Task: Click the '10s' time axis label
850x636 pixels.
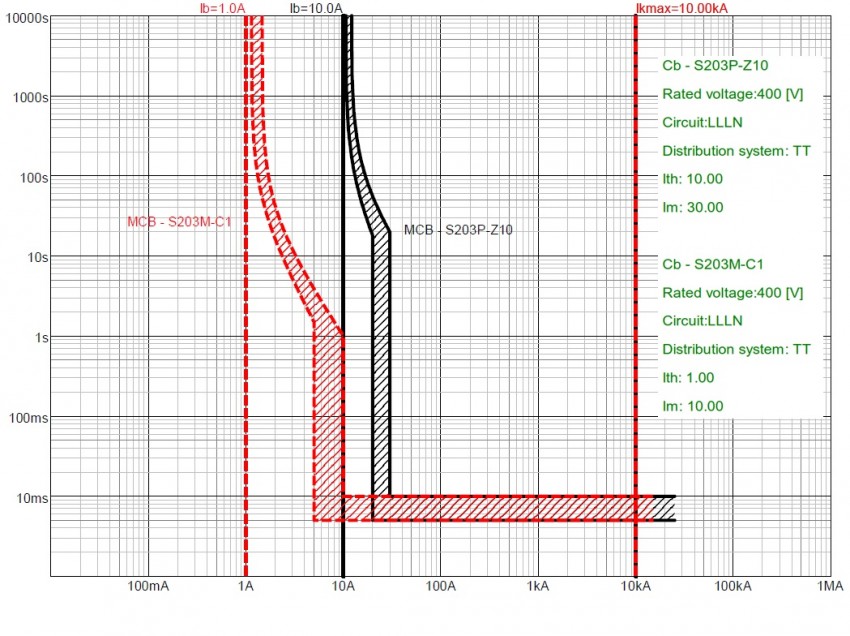Action: (x=37, y=258)
